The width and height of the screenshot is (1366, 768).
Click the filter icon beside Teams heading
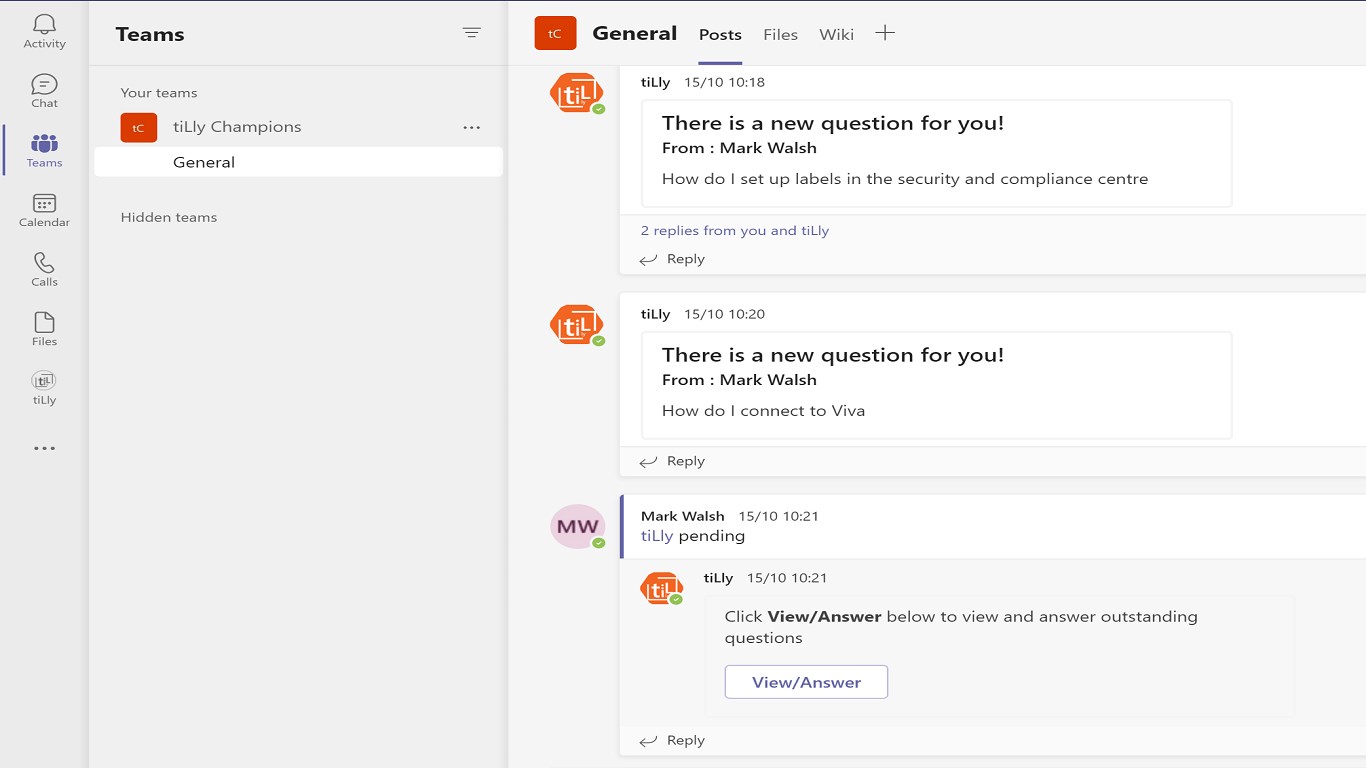(x=472, y=33)
